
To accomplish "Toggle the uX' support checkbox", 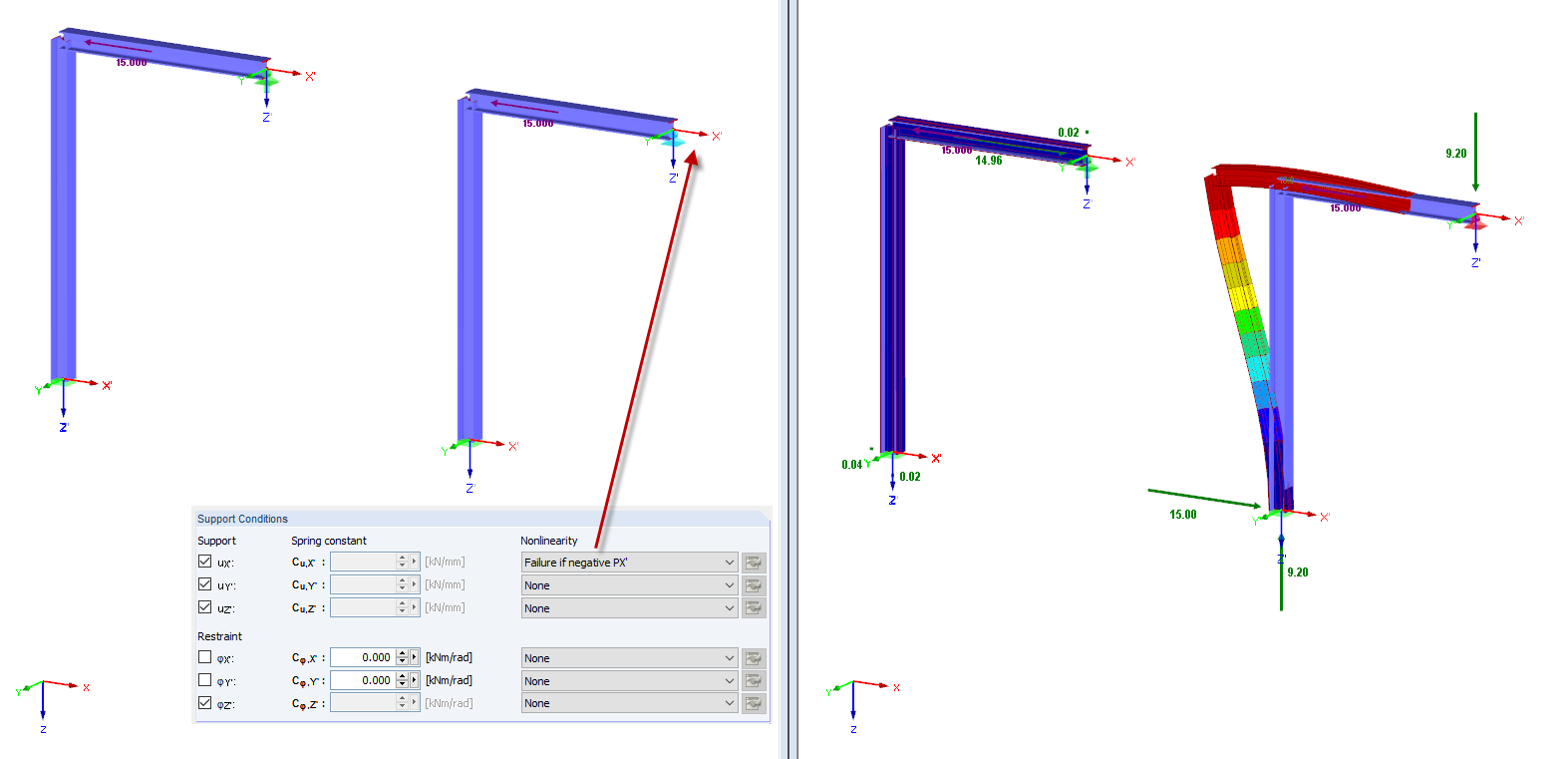I will click(204, 562).
